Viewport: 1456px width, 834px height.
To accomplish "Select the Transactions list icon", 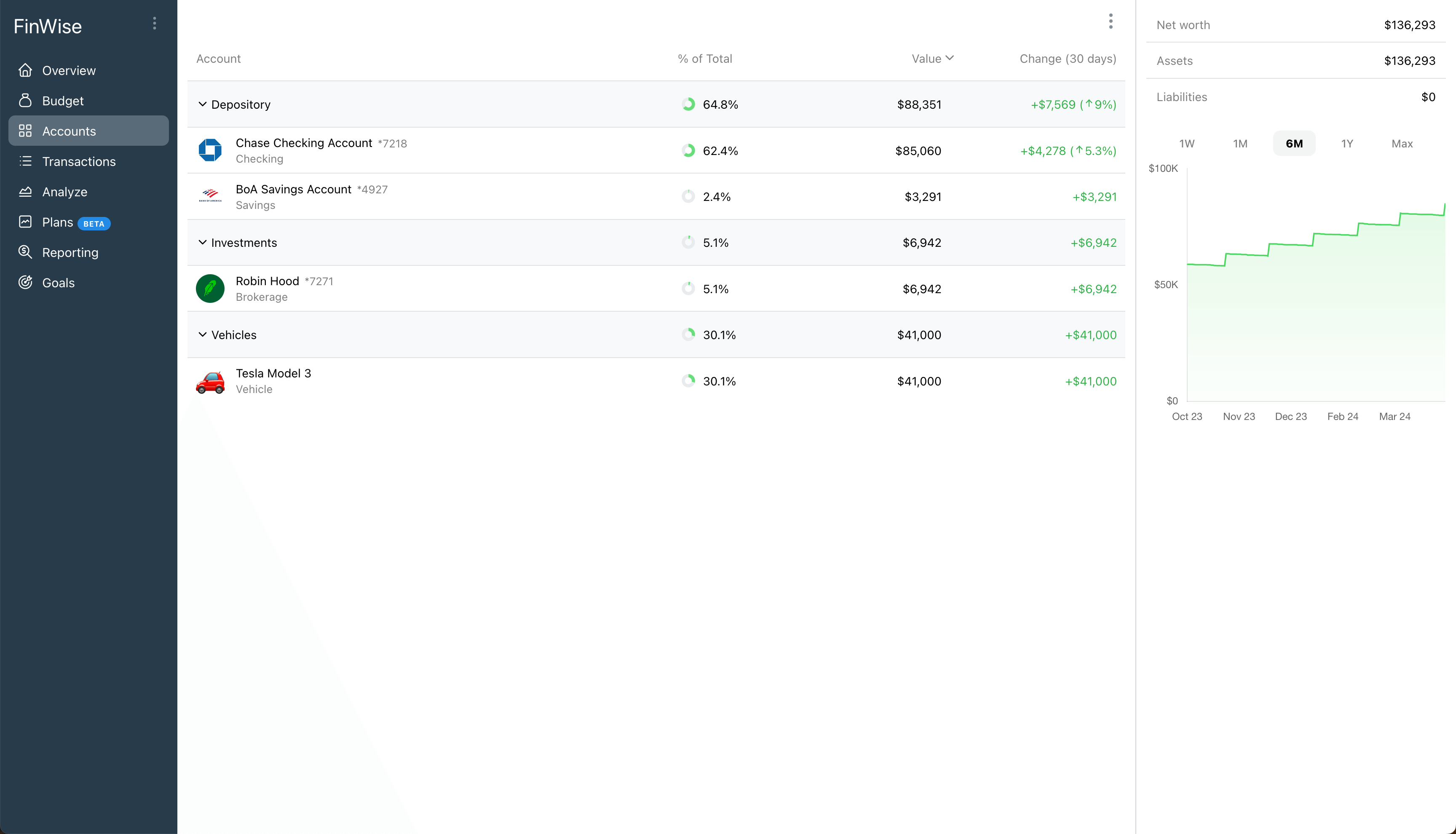I will (x=26, y=161).
